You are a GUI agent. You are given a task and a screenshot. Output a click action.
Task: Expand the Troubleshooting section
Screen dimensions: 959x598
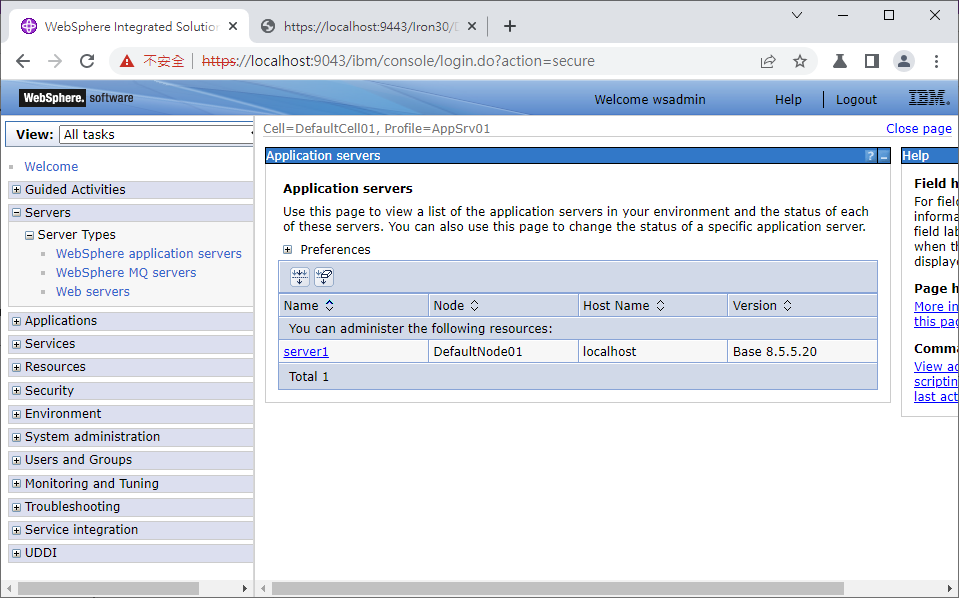click(x=17, y=507)
